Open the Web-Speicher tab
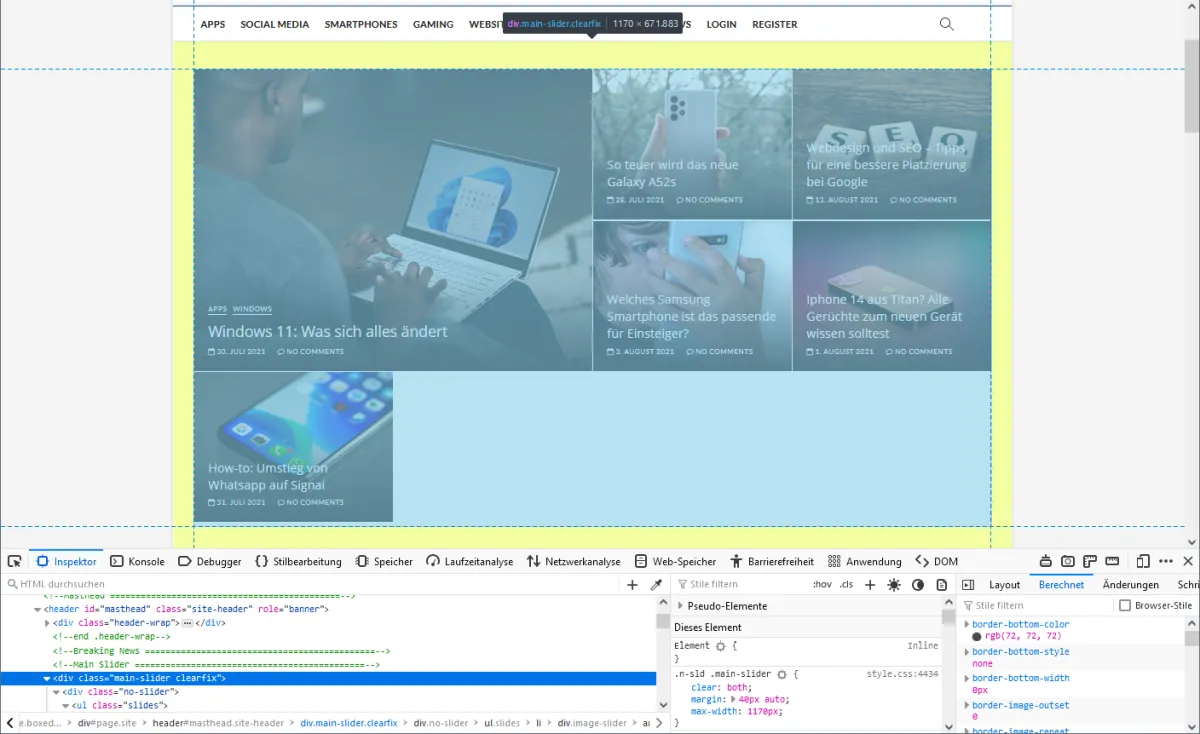The width and height of the screenshot is (1200, 734). tap(674, 562)
